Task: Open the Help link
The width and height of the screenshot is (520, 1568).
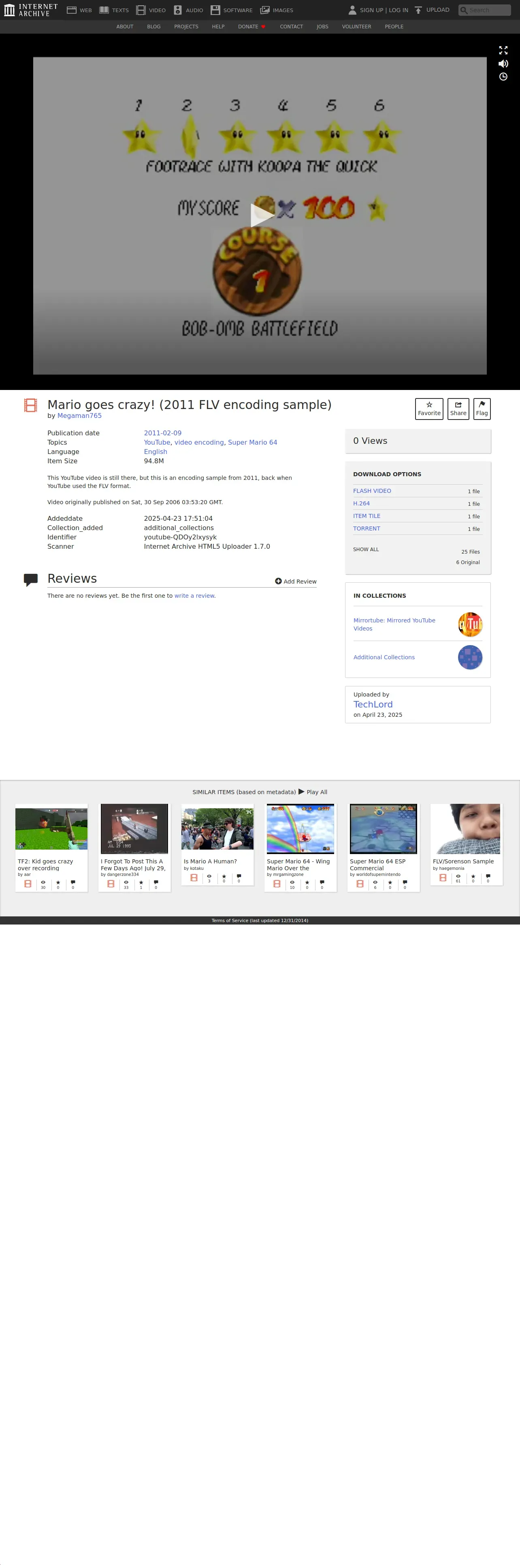Action: point(218,27)
